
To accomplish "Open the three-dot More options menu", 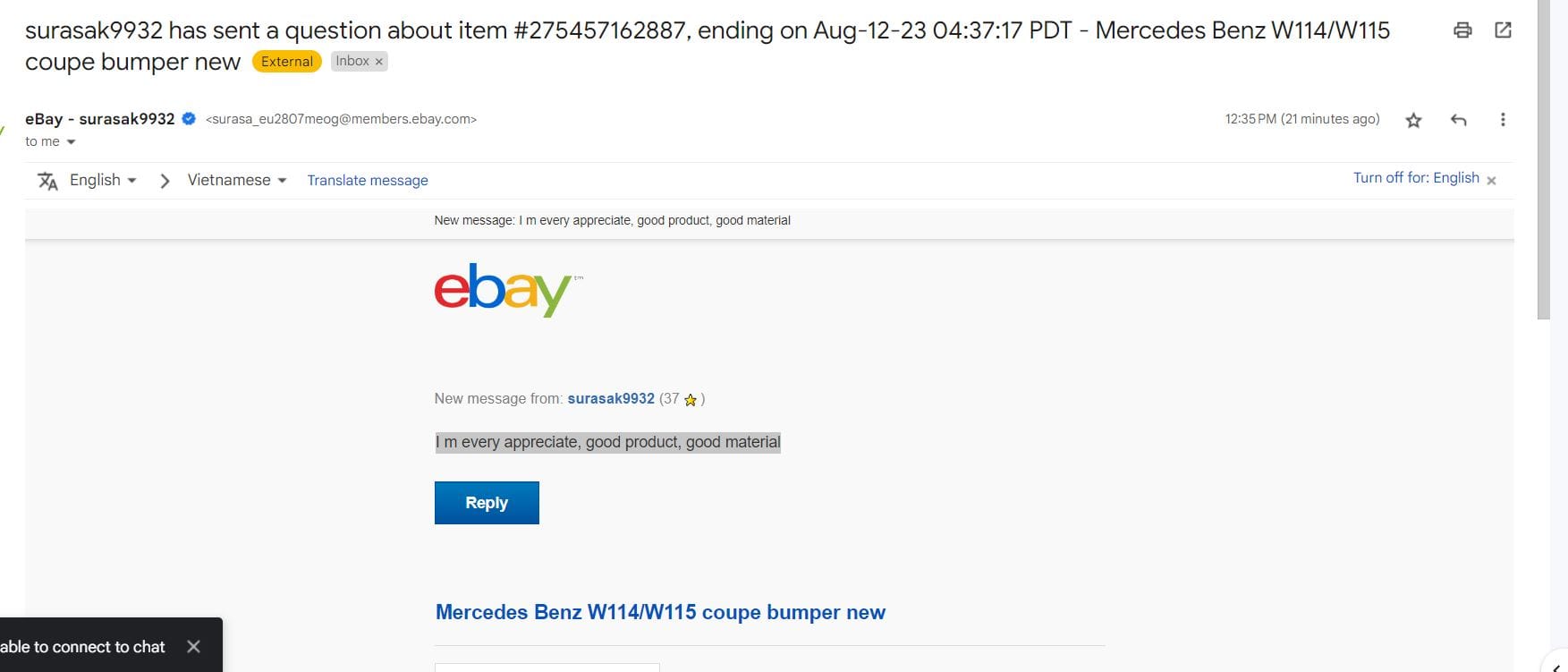I will 1503,120.
